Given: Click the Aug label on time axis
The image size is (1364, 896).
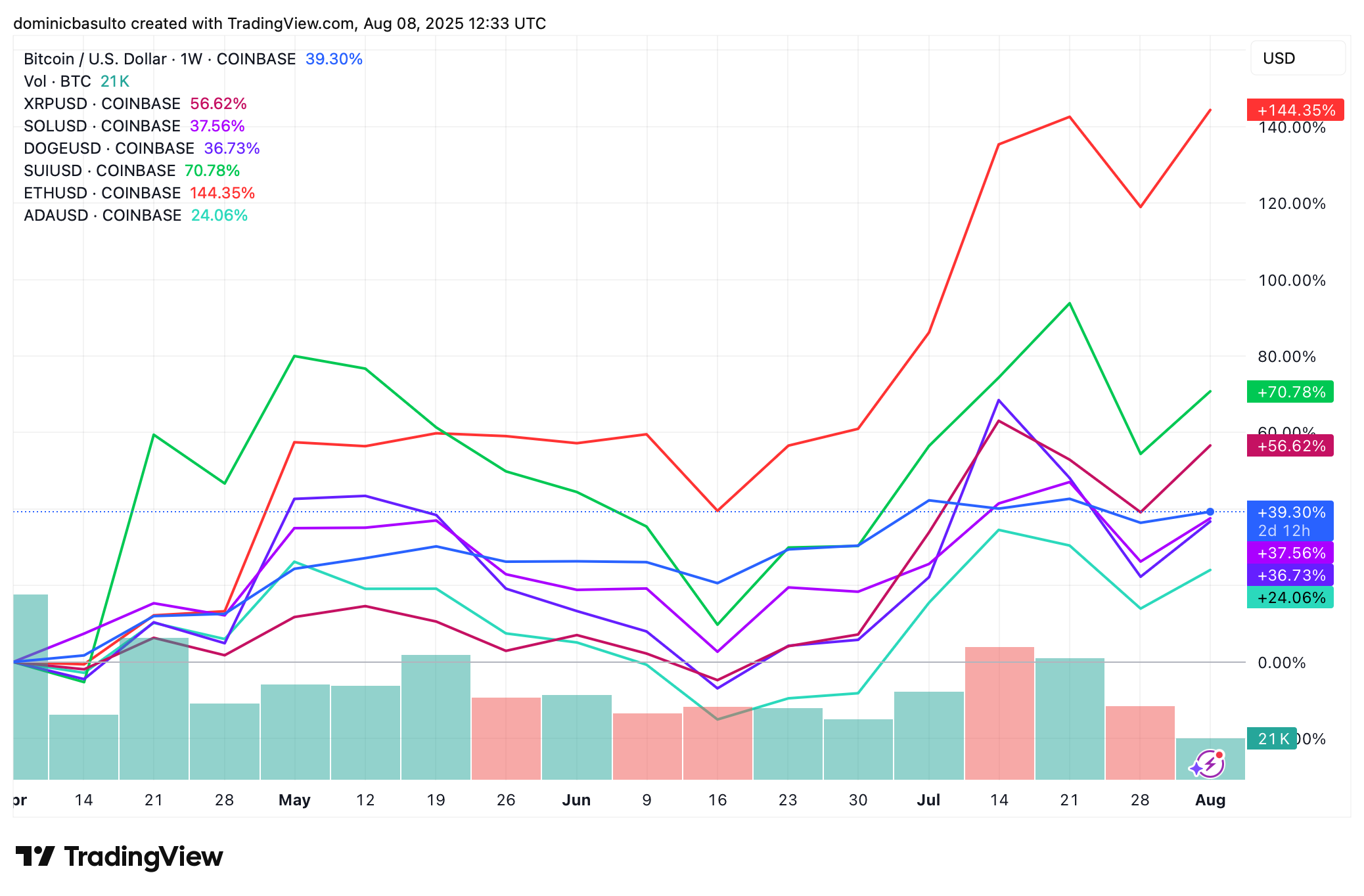Looking at the screenshot, I should tap(1210, 800).
